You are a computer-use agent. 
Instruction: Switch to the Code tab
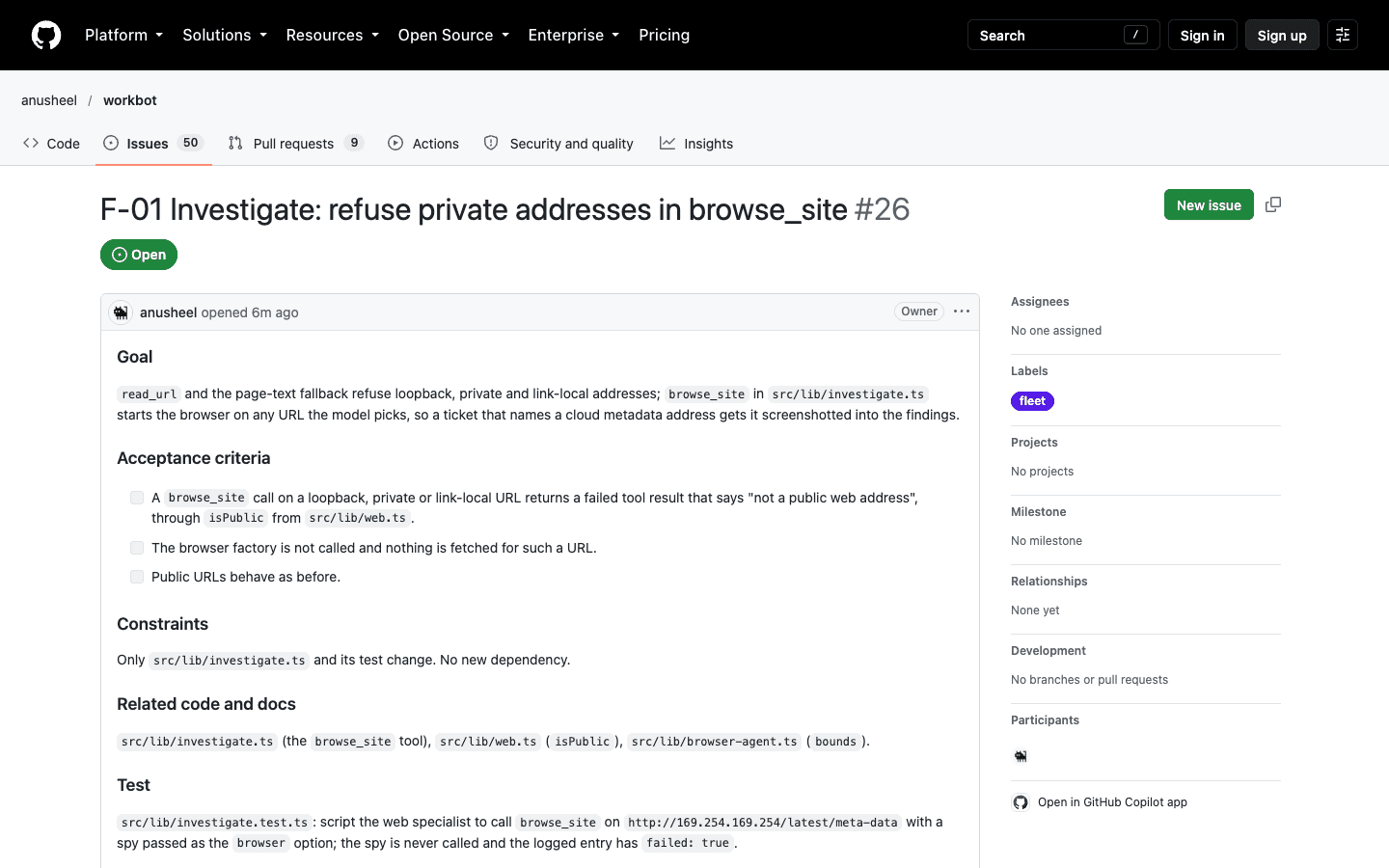point(51,144)
